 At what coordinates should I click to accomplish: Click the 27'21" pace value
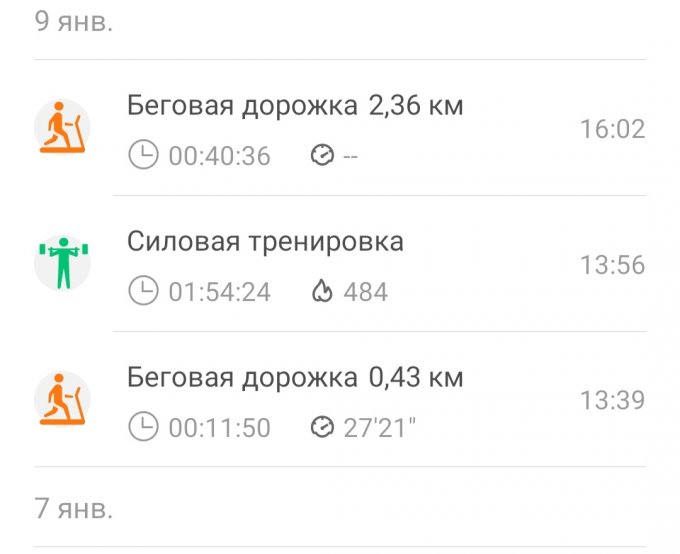[379, 428]
